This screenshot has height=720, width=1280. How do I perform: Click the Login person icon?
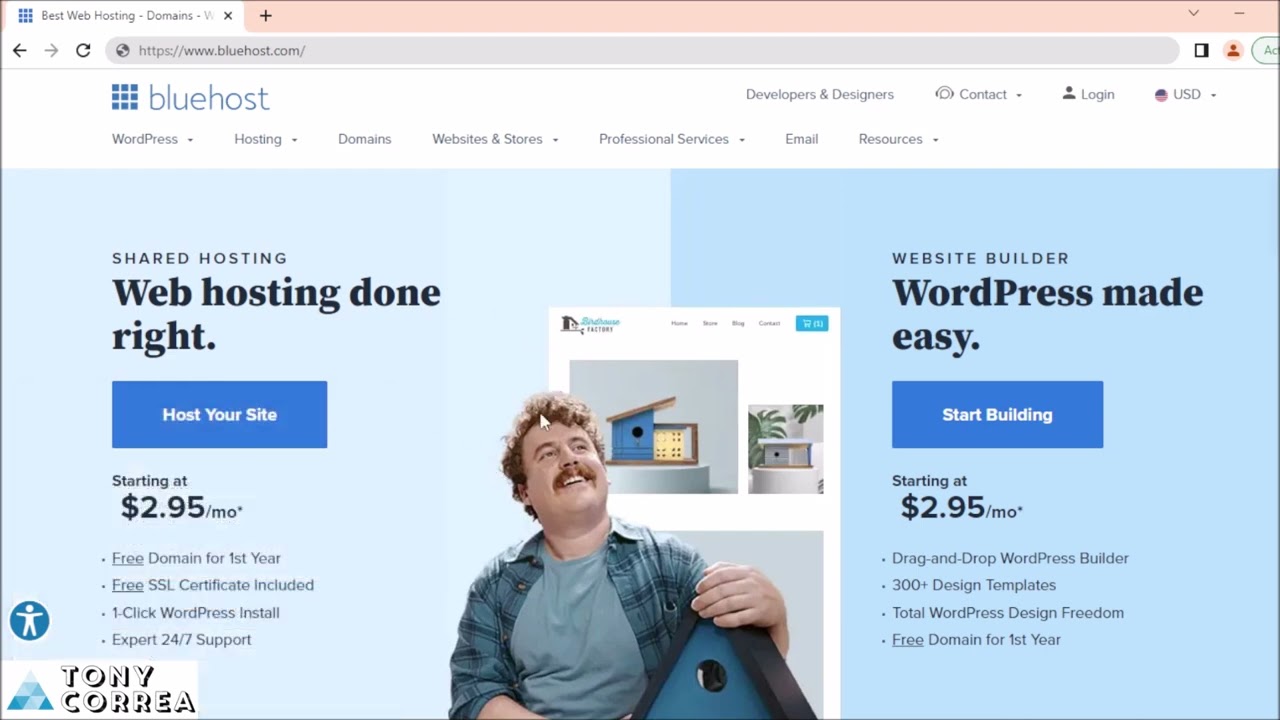coord(1069,93)
